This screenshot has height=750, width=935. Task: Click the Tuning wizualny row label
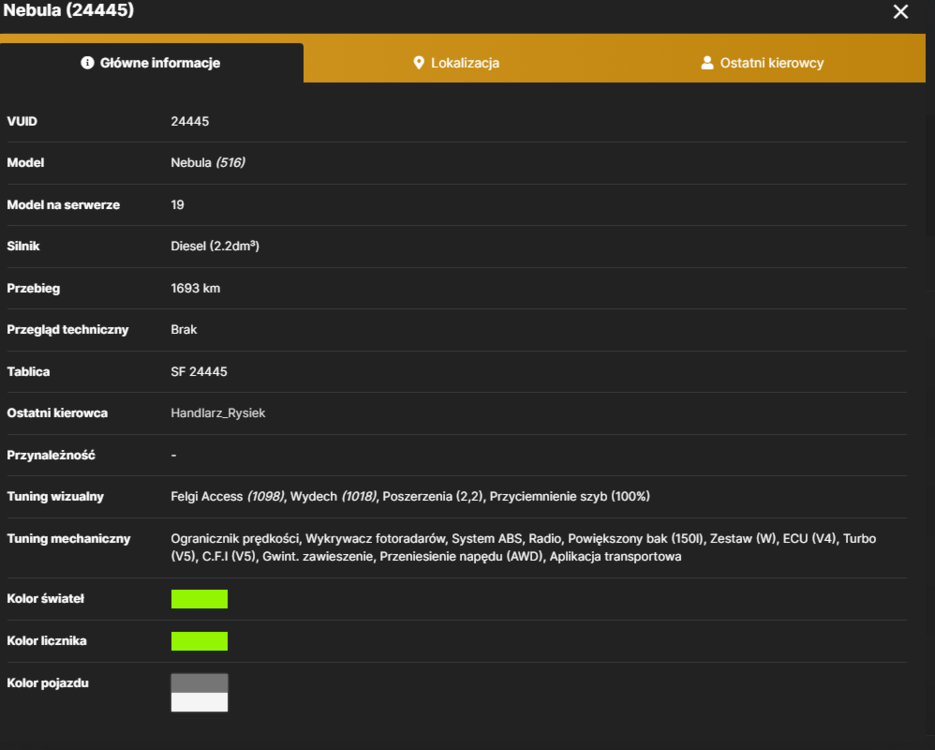(55, 497)
